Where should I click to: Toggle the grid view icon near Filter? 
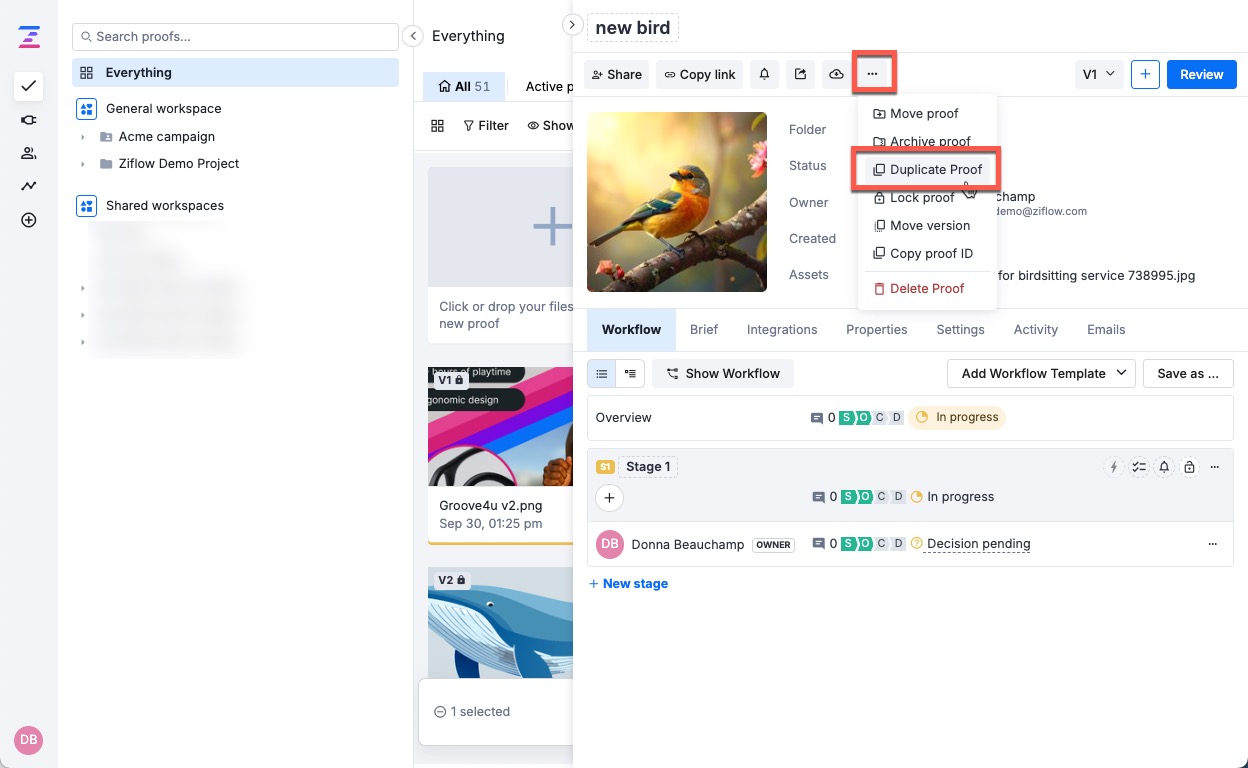coord(438,125)
